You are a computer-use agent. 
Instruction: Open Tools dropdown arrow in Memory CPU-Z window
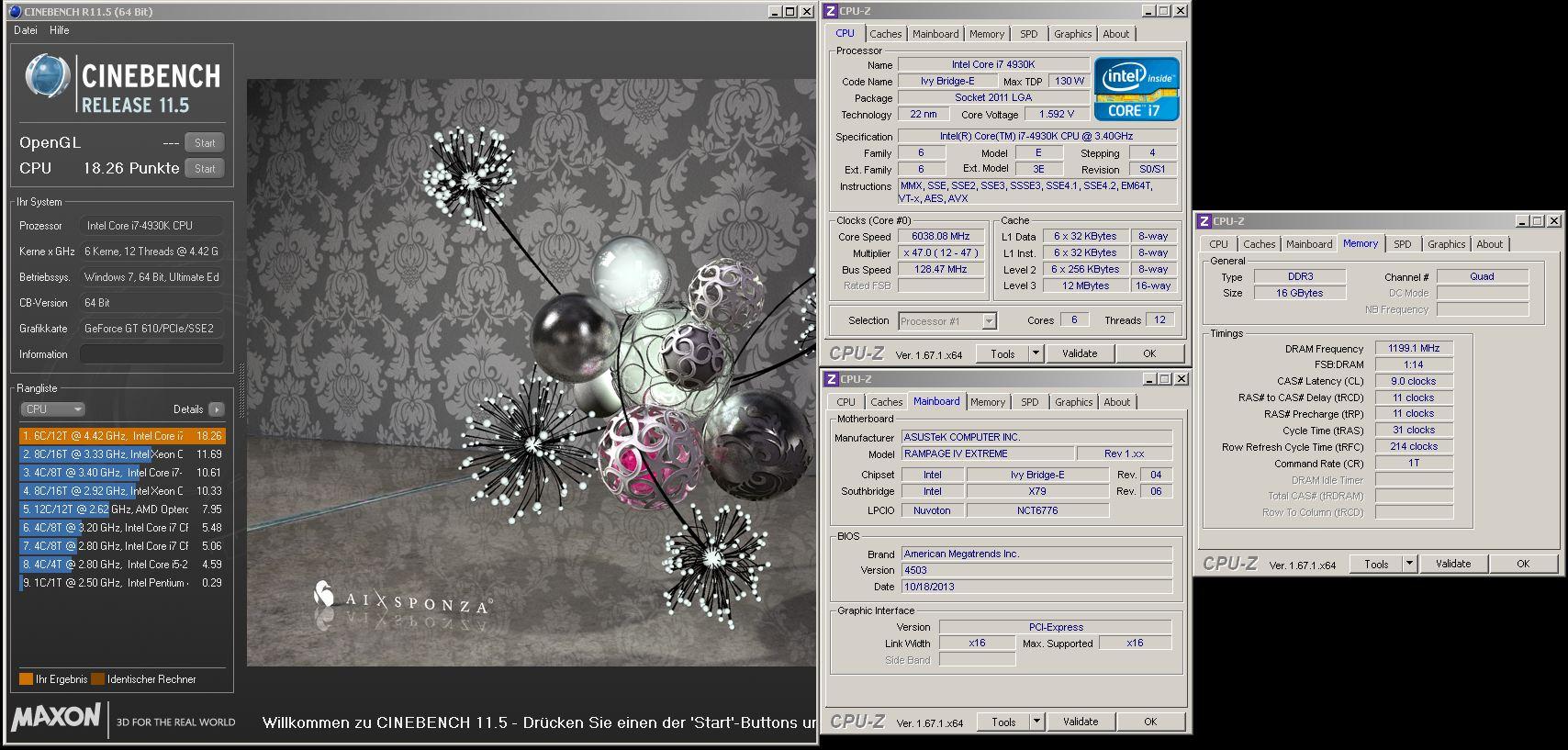point(1410,565)
